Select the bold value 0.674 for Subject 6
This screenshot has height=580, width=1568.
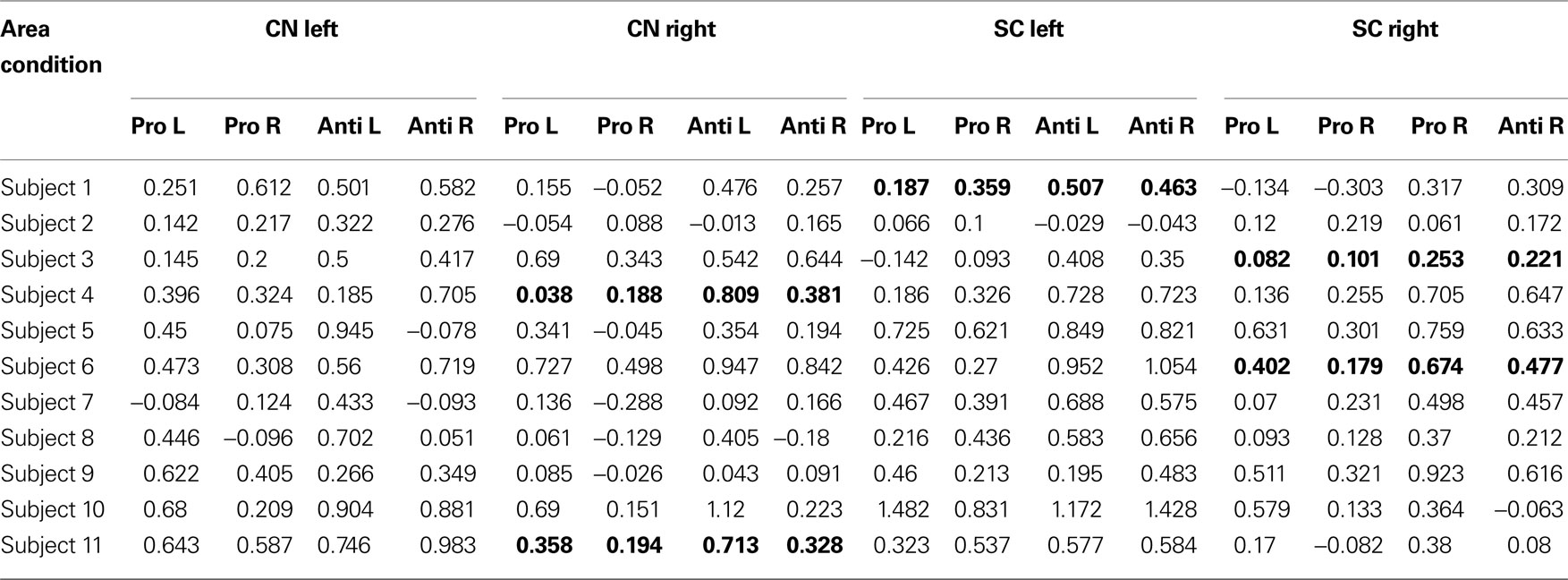1436,367
